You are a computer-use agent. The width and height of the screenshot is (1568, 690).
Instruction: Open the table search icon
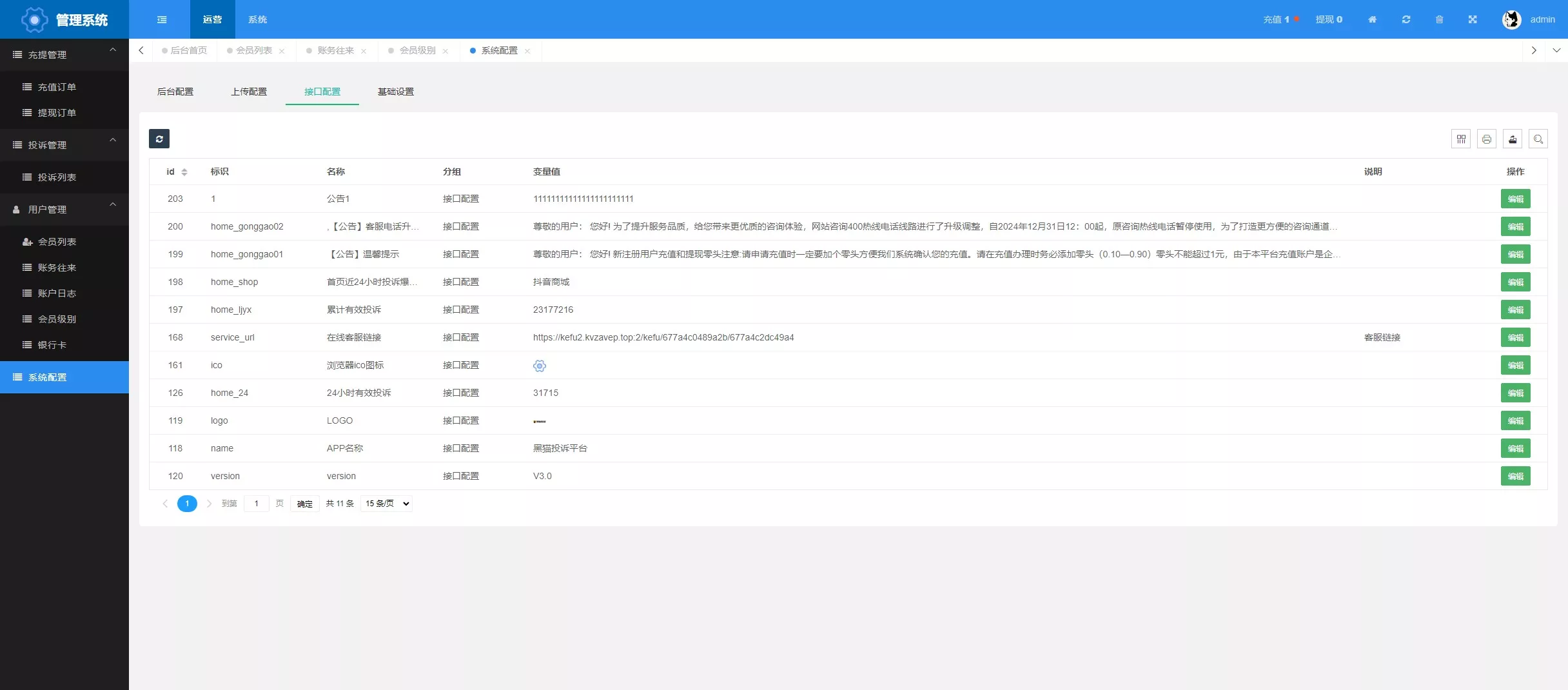1538,139
